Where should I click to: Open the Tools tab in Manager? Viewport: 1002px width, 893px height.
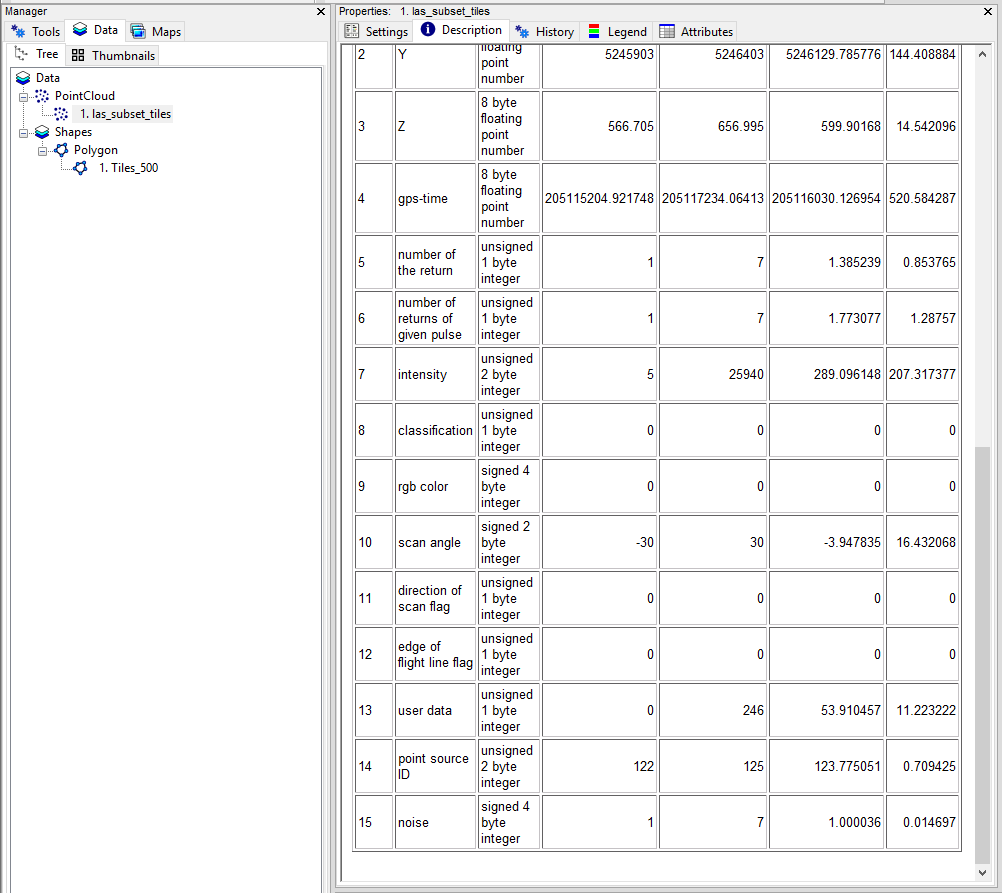click(x=36, y=31)
